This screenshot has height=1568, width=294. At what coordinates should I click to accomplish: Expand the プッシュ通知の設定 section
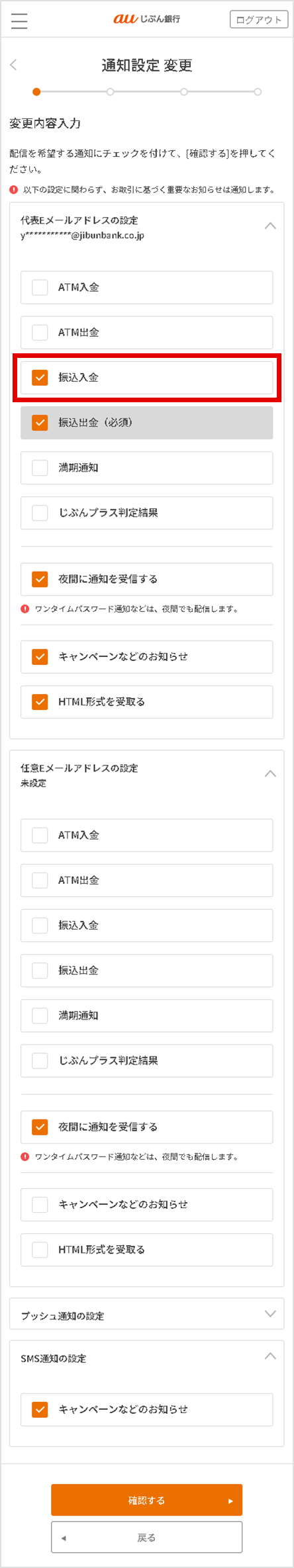click(270, 1314)
